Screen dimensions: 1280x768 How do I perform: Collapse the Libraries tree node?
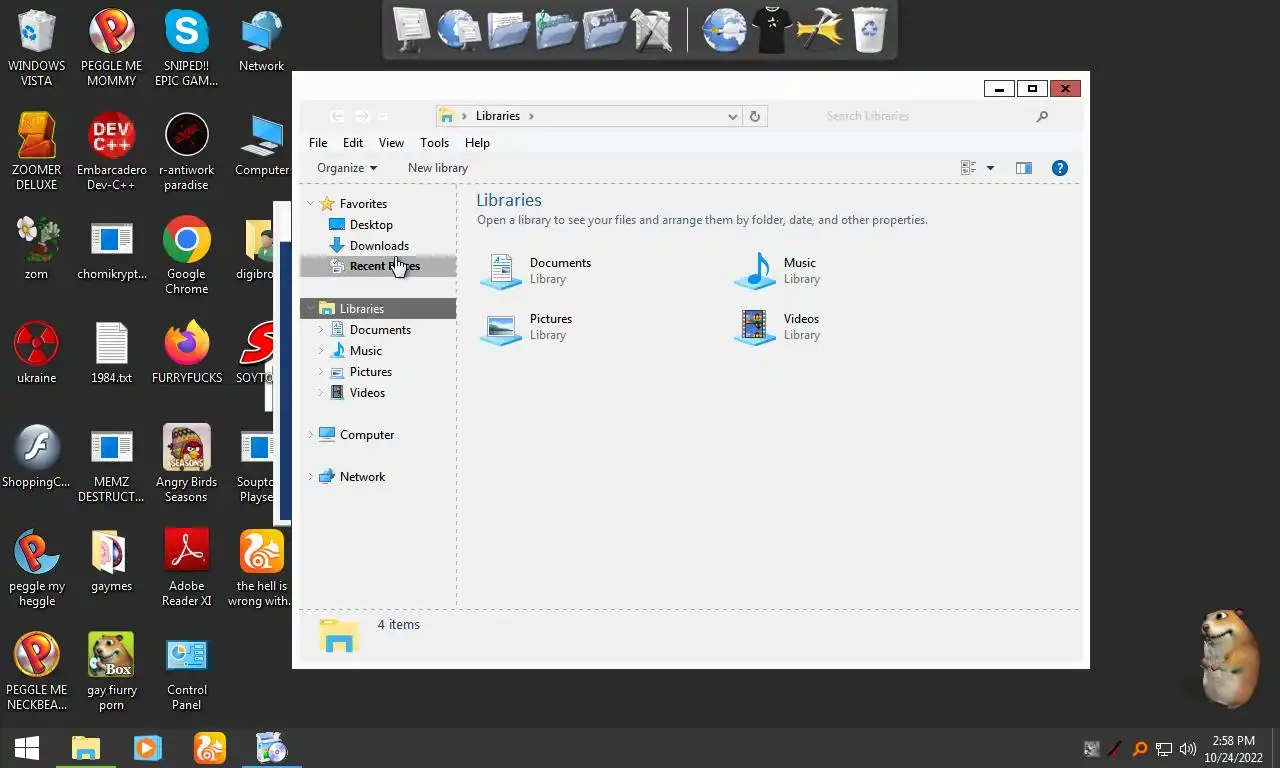tap(310, 309)
